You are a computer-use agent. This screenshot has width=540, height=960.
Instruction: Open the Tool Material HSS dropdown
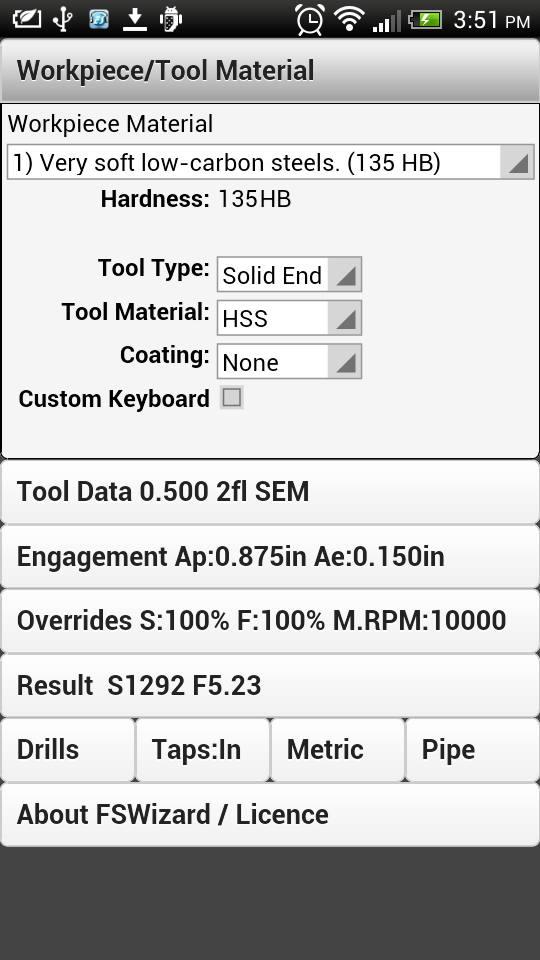tap(289, 318)
